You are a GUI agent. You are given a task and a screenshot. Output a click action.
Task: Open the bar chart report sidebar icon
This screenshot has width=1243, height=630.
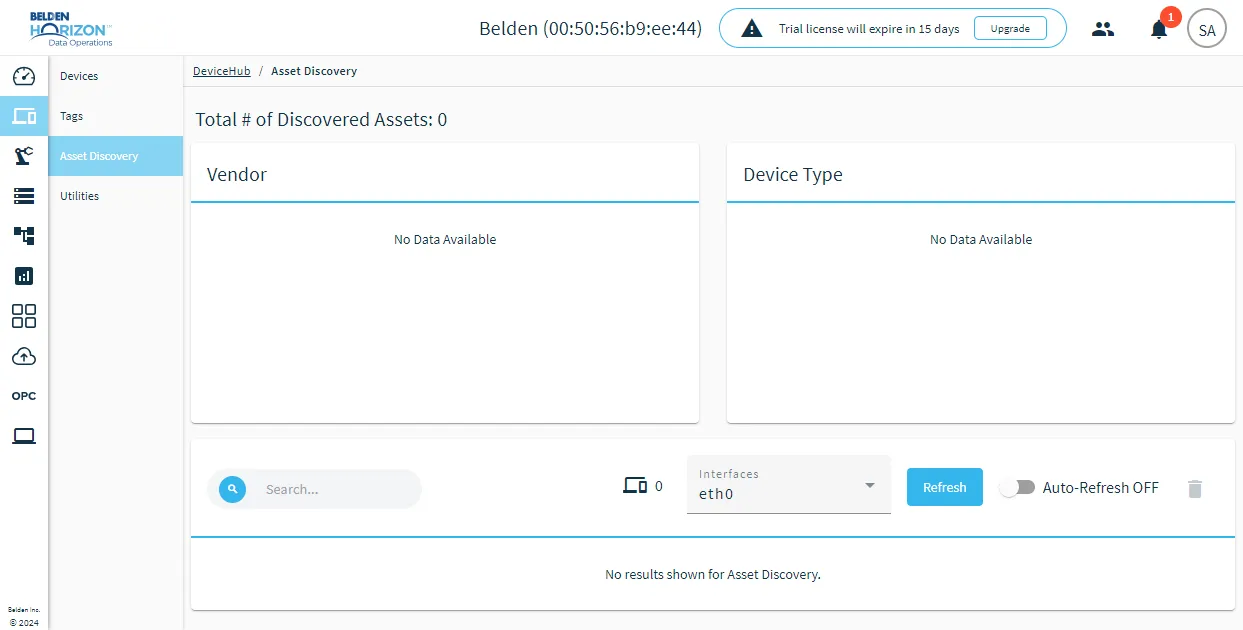click(24, 276)
